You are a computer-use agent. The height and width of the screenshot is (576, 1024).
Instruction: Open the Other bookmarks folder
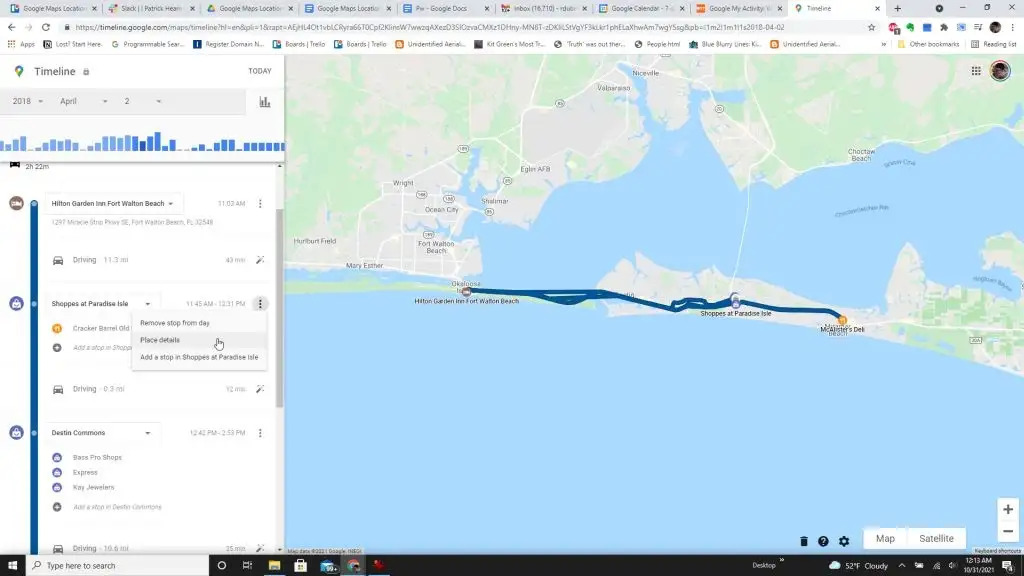click(x=928, y=44)
